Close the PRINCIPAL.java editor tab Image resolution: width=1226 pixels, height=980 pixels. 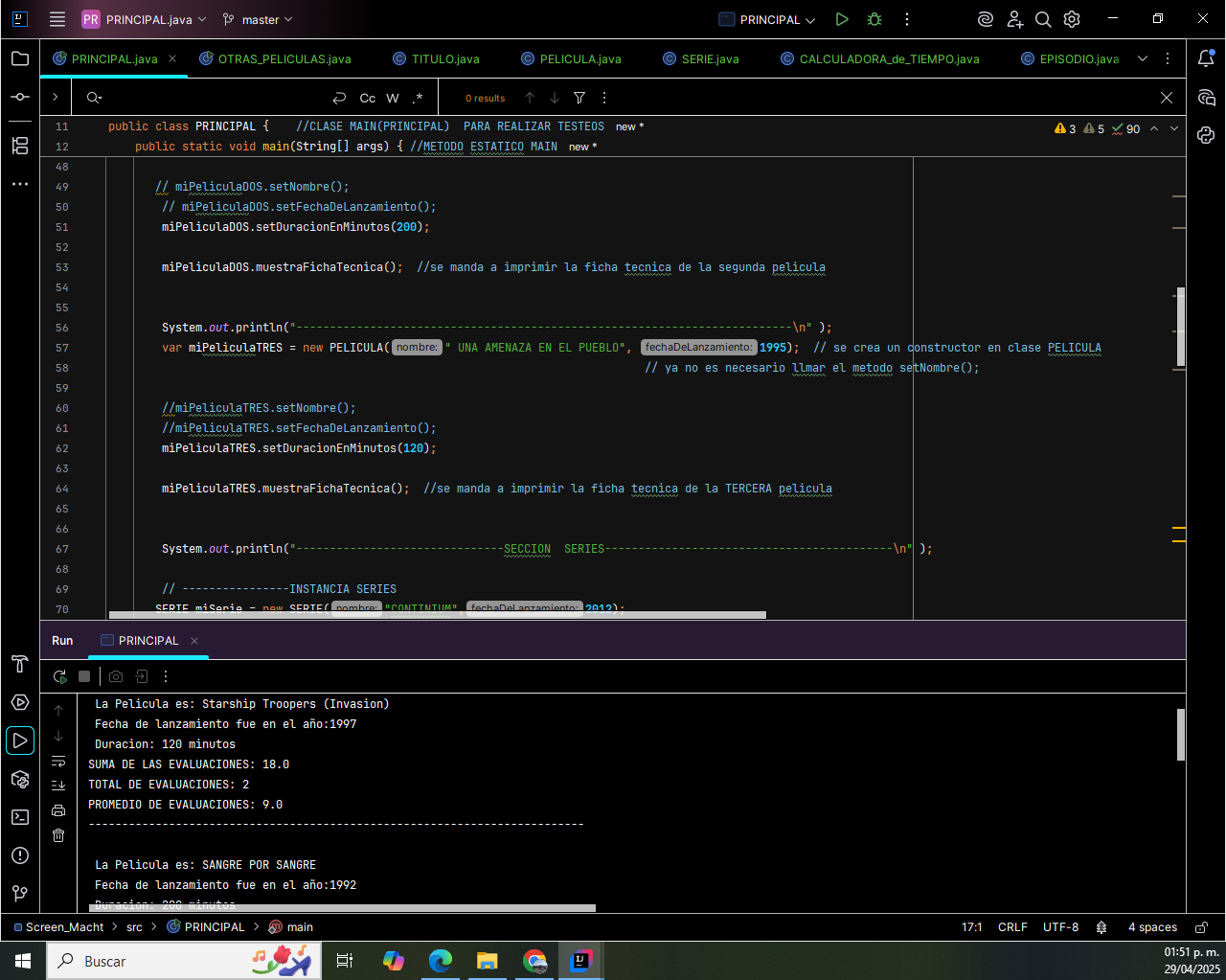pos(172,58)
